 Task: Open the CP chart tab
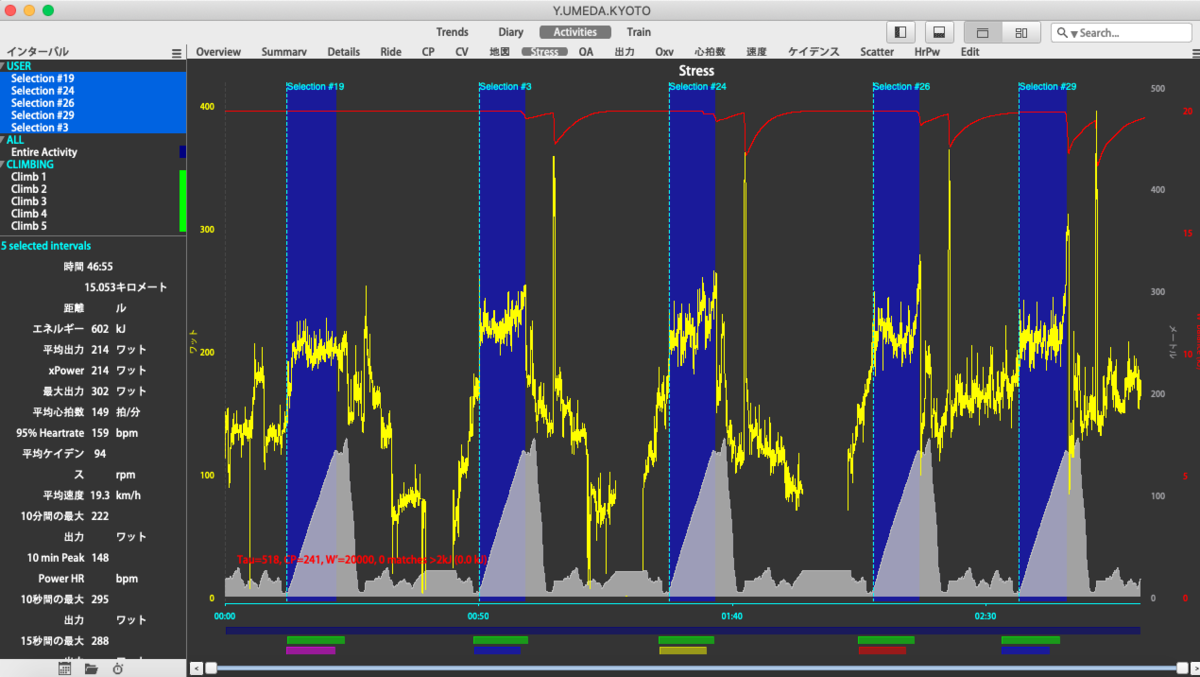pyautogui.click(x=428, y=52)
